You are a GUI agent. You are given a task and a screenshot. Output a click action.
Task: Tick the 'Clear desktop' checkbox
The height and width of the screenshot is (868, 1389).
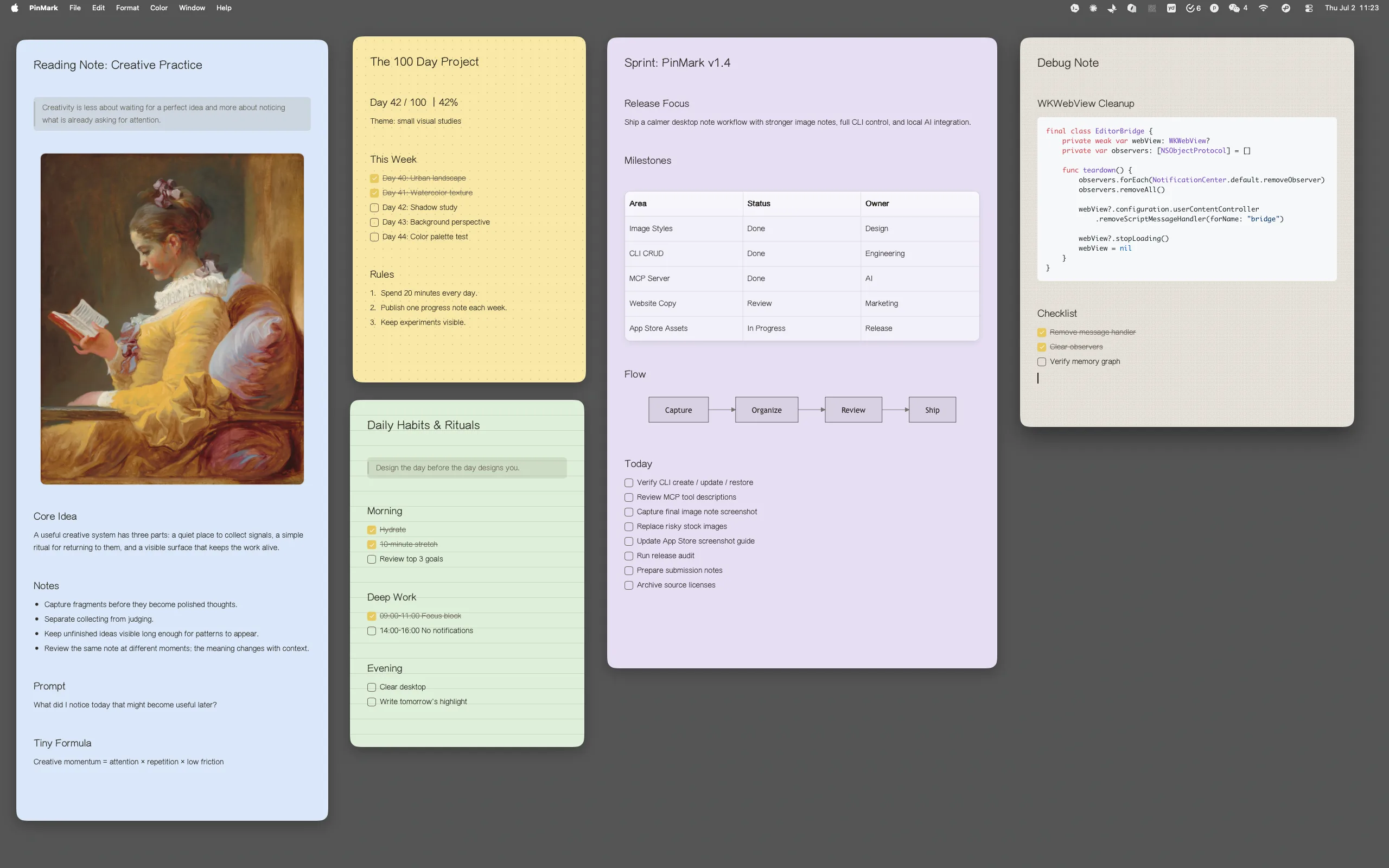[371, 687]
